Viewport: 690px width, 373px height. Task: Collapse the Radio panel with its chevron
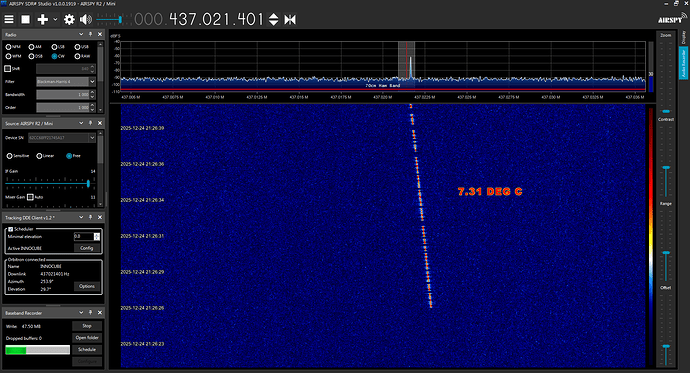pyautogui.click(x=81, y=34)
